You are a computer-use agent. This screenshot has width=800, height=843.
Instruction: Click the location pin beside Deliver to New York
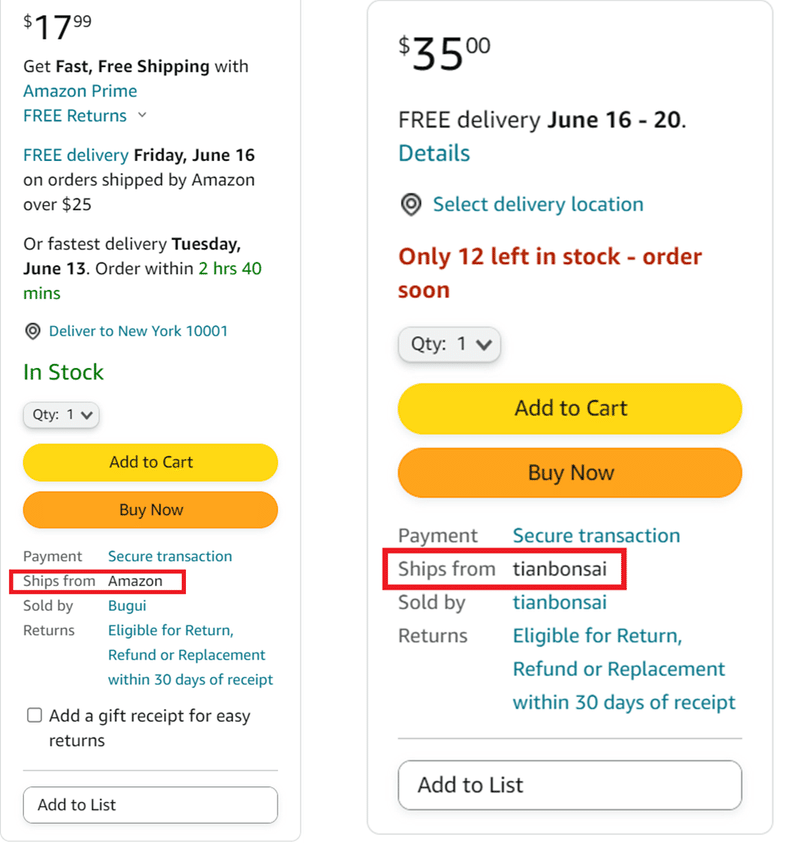[33, 331]
